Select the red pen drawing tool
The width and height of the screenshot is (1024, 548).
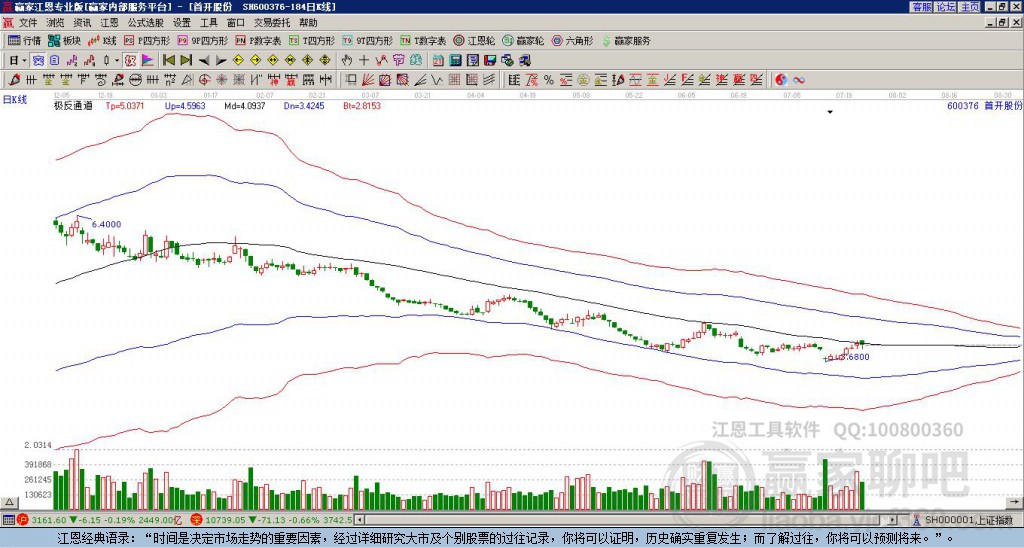pos(14,80)
